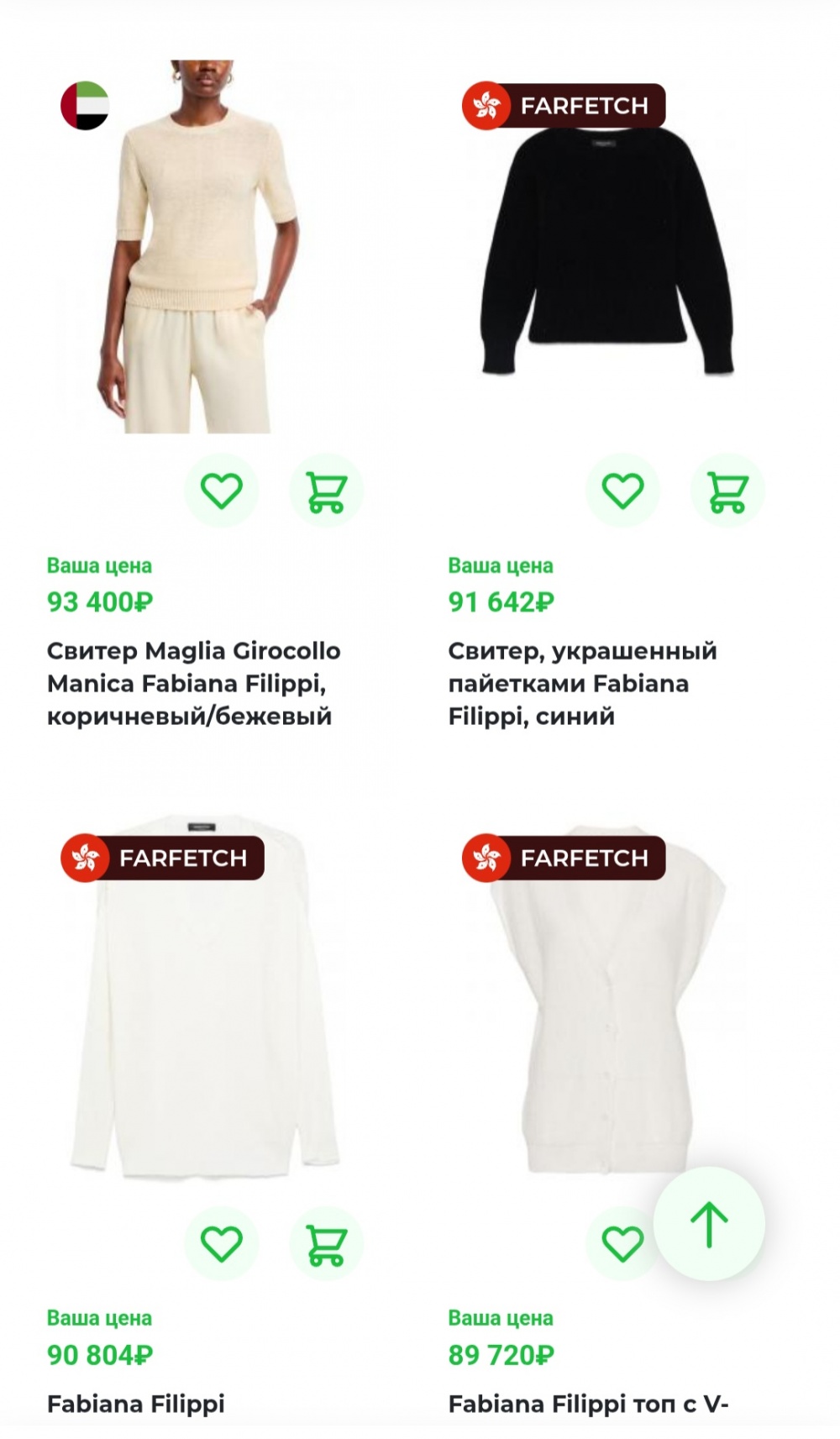Tap heart on white V-neck vest
The image size is (840, 1439).
tap(623, 1243)
